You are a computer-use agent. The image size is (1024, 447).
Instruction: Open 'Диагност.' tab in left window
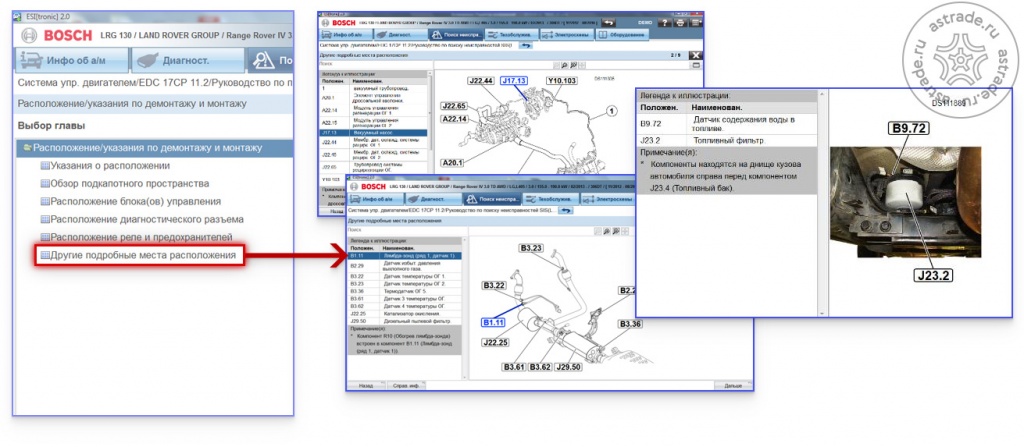click(x=186, y=61)
